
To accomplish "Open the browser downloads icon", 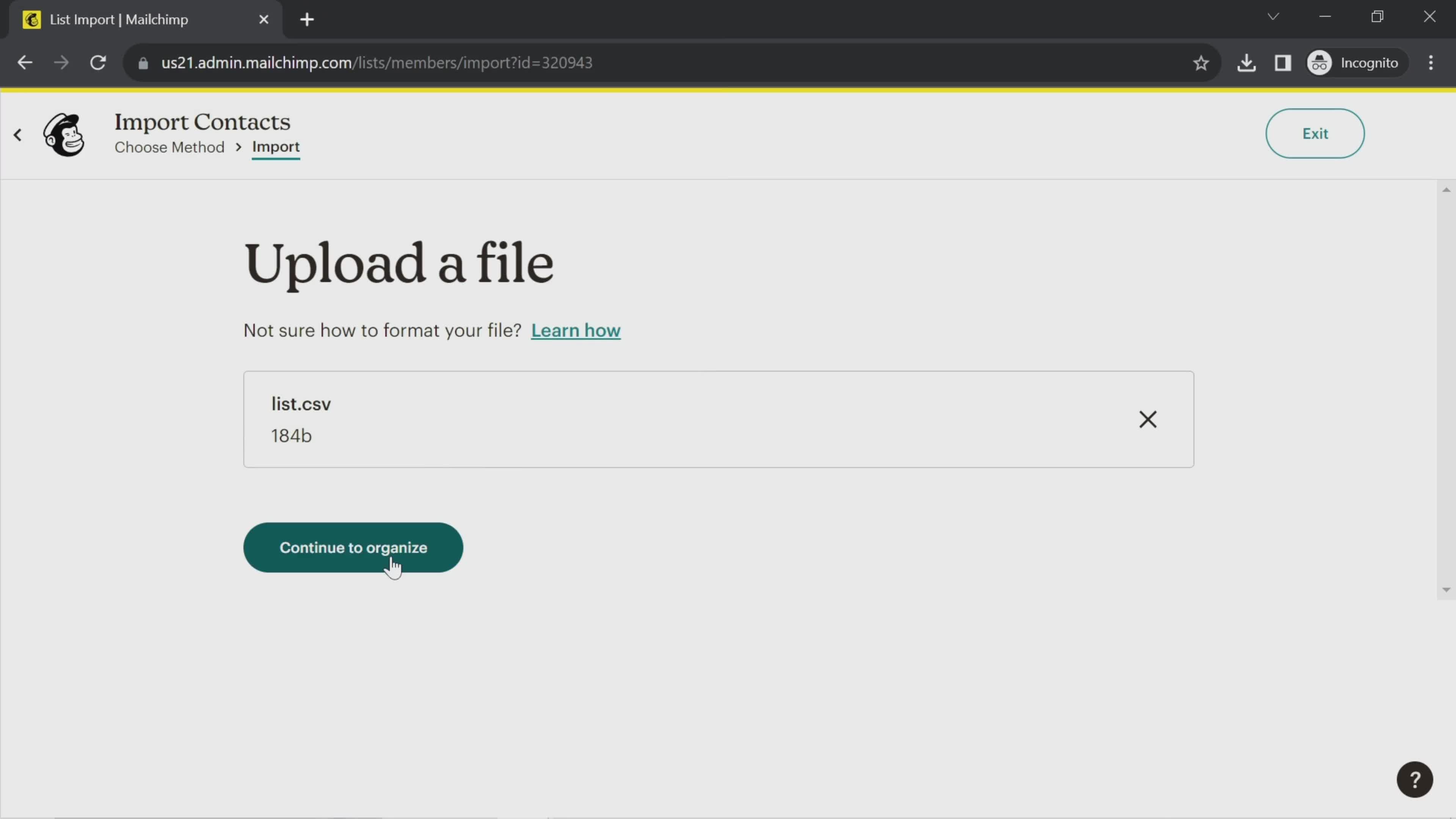I will pyautogui.click(x=1246, y=63).
